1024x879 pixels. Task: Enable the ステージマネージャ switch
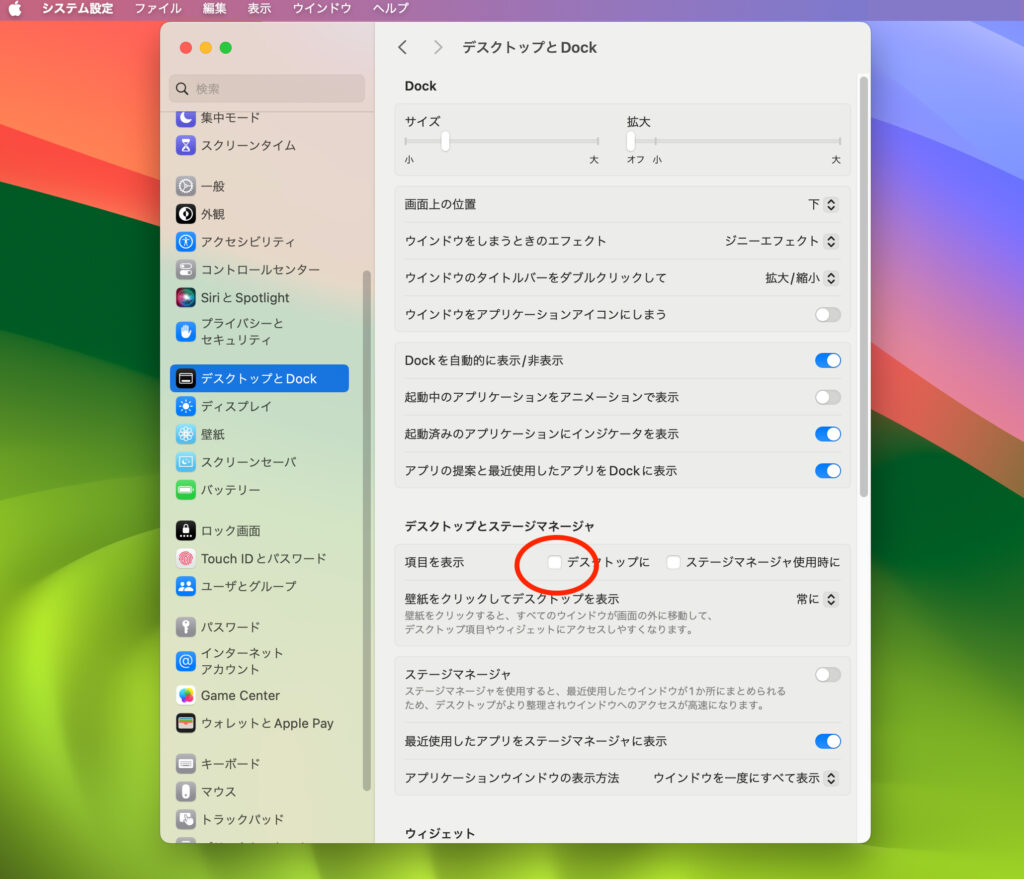827,675
